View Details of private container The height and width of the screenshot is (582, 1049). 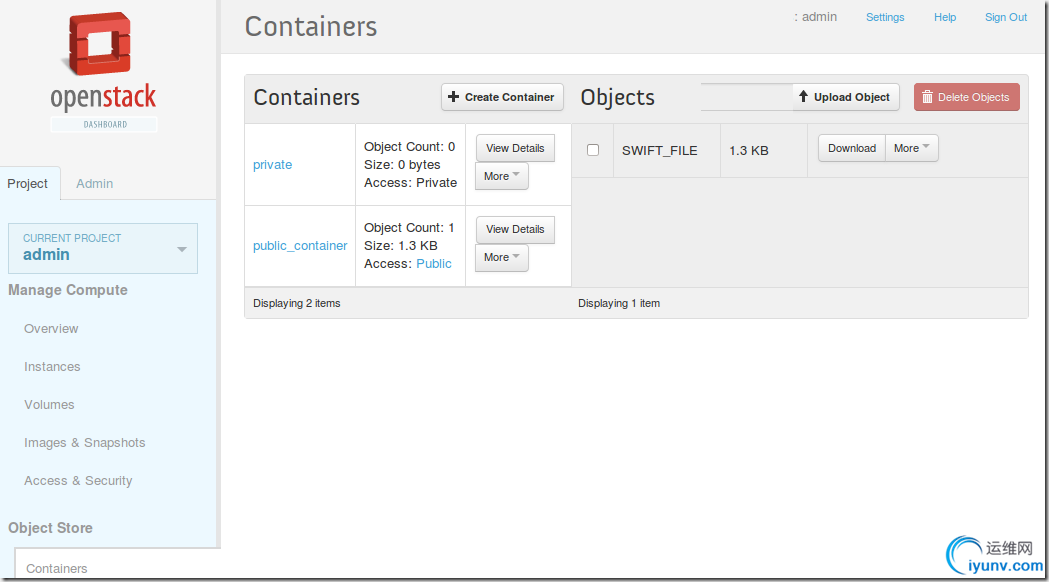(x=515, y=148)
